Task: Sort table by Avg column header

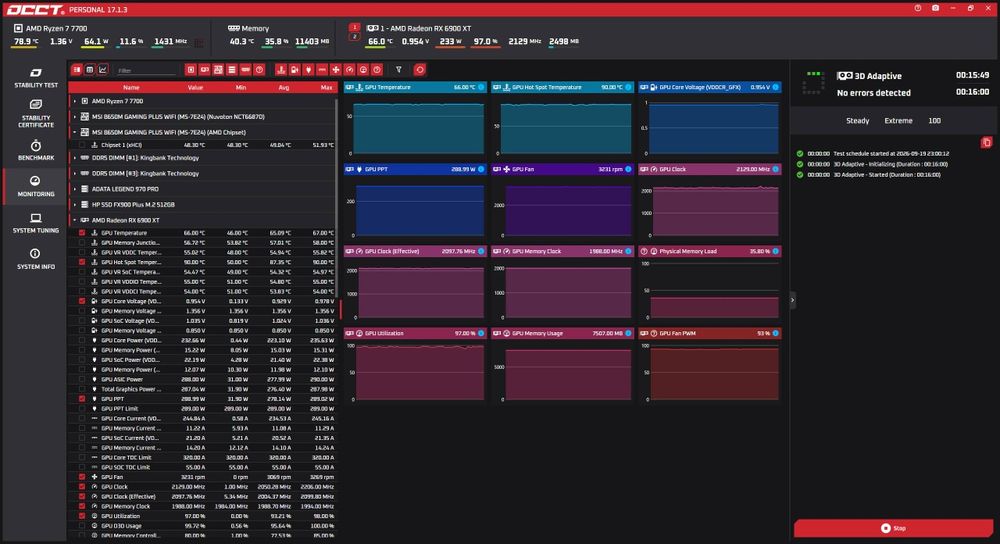Action: coord(284,87)
